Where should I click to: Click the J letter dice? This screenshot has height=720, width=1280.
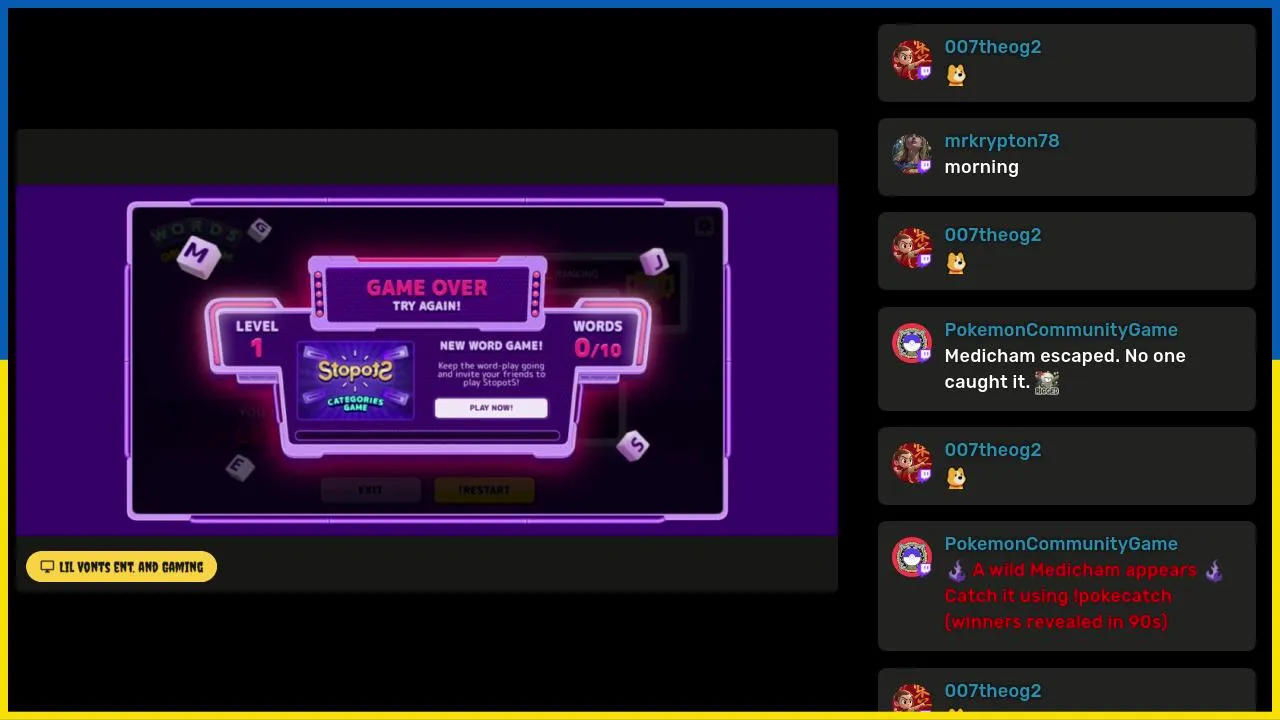tap(655, 262)
